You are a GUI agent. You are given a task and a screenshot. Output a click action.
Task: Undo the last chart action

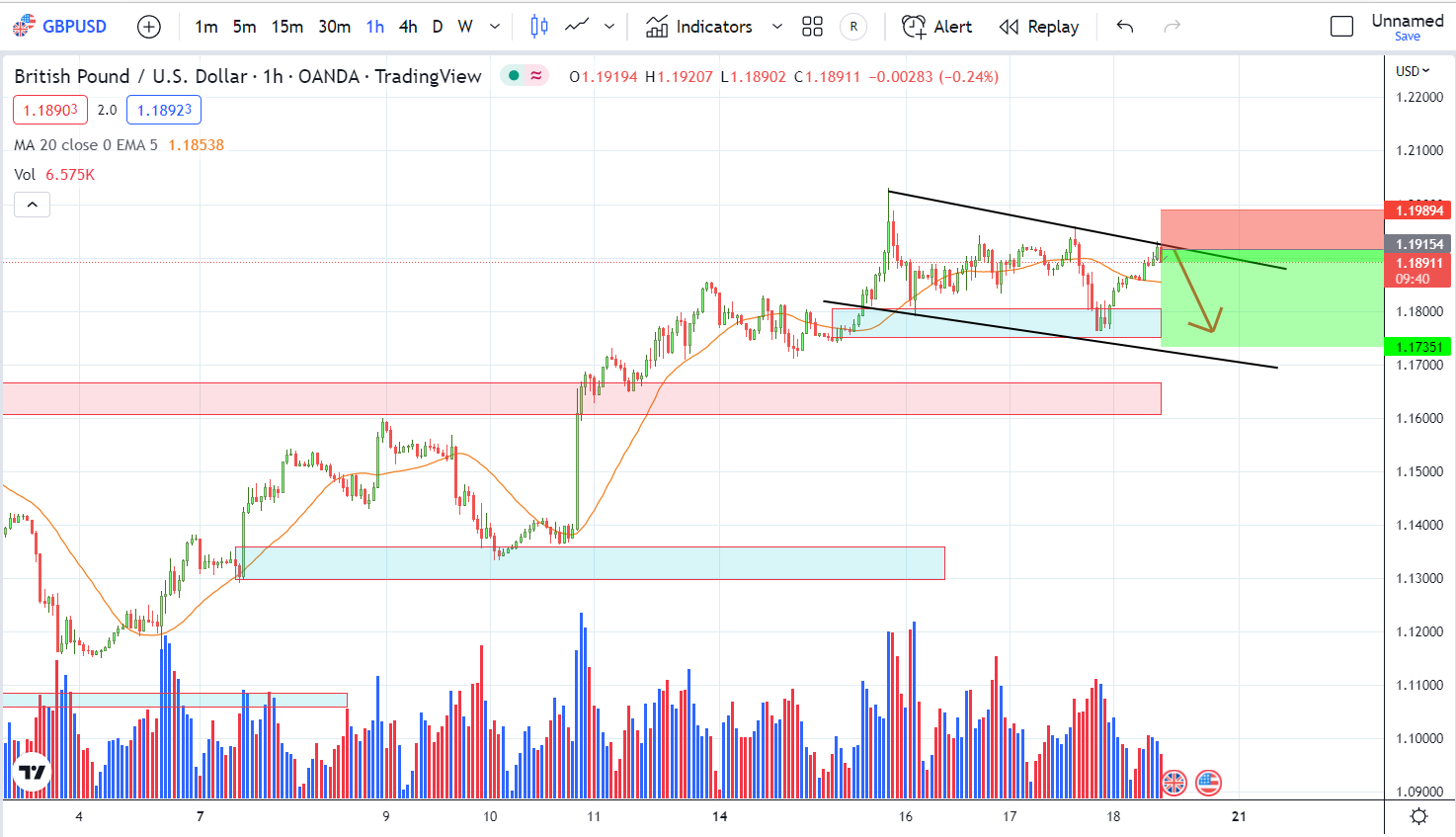[1125, 27]
